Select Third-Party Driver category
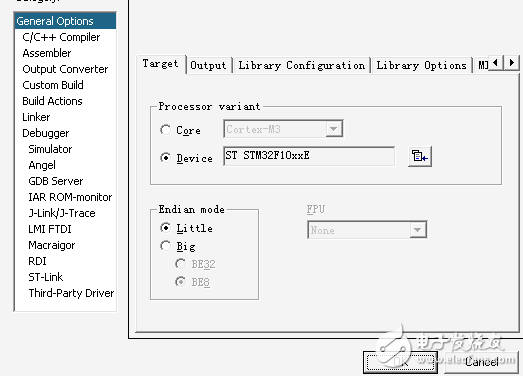 (x=71, y=293)
